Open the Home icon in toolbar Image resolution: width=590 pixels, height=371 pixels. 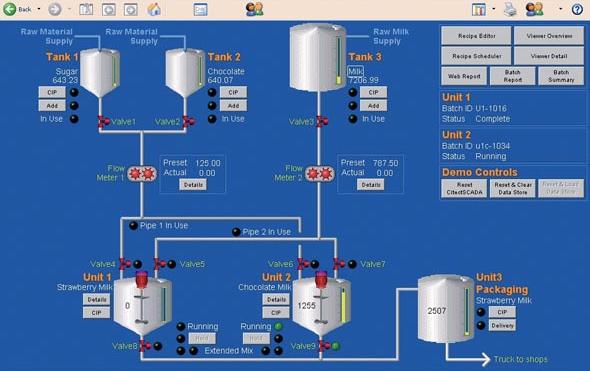(154, 9)
